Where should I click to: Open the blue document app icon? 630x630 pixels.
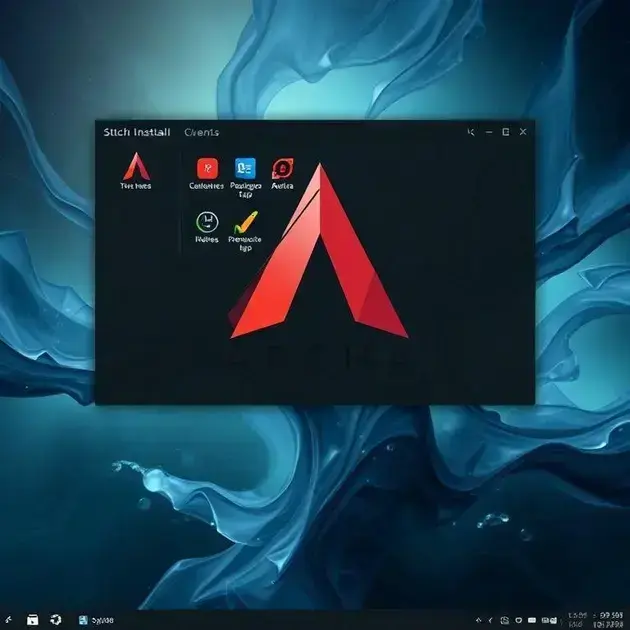245,168
